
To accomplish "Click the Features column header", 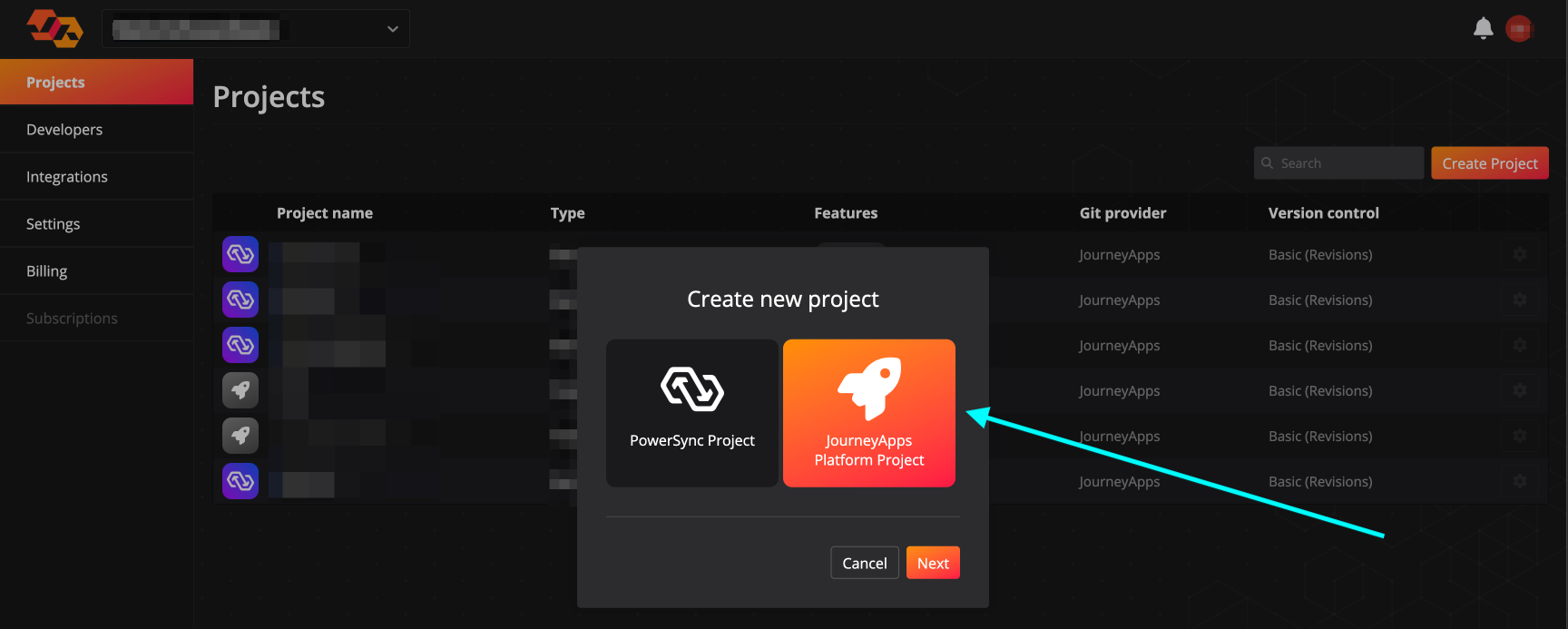I will point(846,213).
